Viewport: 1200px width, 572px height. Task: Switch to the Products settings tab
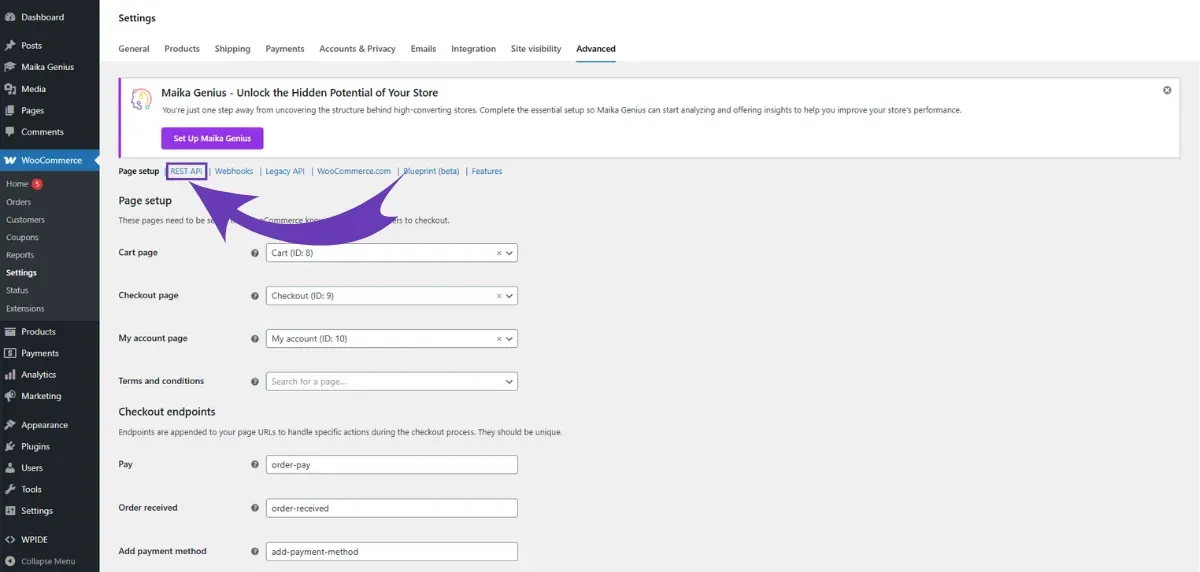(182, 48)
